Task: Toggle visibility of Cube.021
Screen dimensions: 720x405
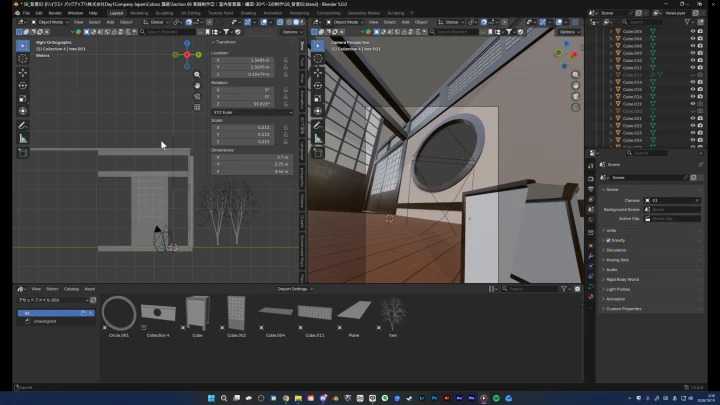Action: pyautogui.click(x=692, y=118)
